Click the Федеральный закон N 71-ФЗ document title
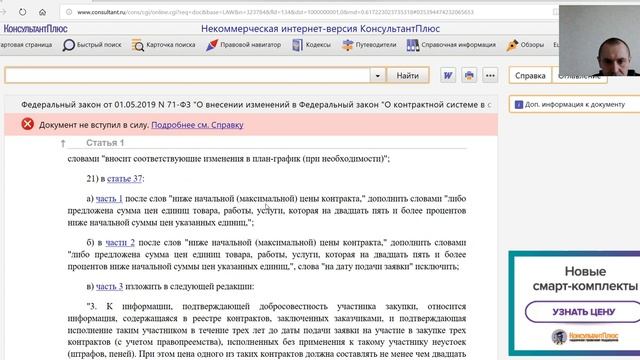This screenshot has height=360, width=640. click(x=256, y=105)
